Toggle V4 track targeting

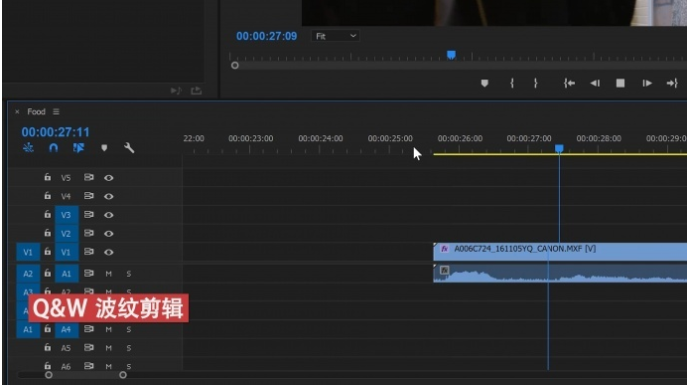[66, 196]
